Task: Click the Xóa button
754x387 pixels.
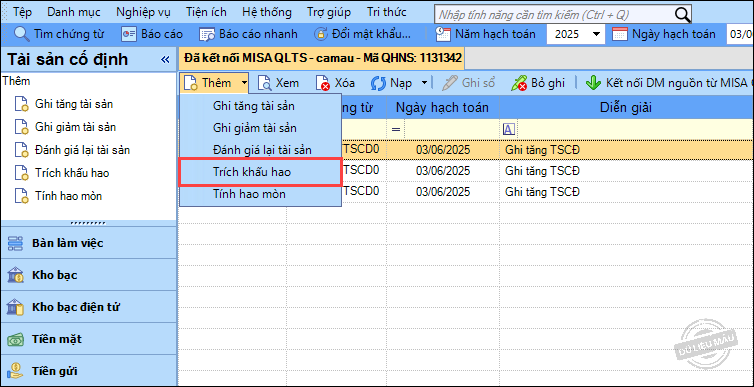Action: click(335, 83)
